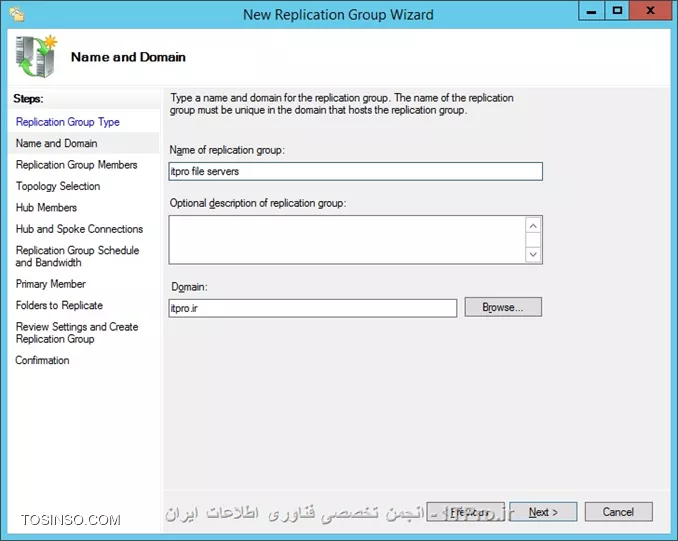Cancel the replication group wizard
Image resolution: width=678 pixels, height=541 pixels.
(x=618, y=512)
